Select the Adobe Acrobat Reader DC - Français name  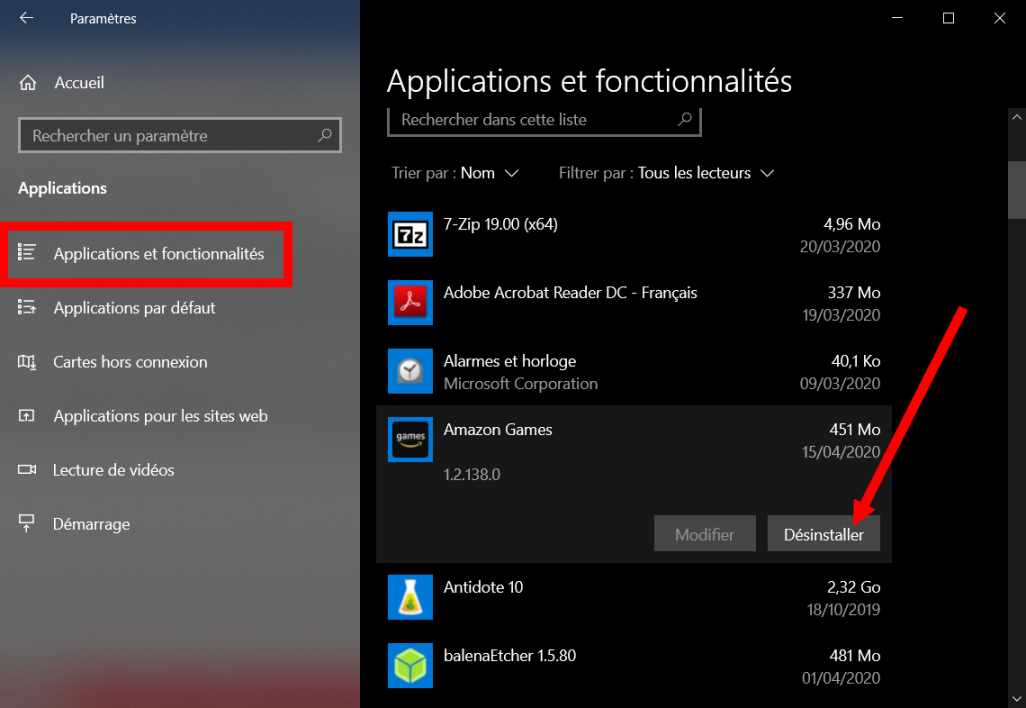570,292
